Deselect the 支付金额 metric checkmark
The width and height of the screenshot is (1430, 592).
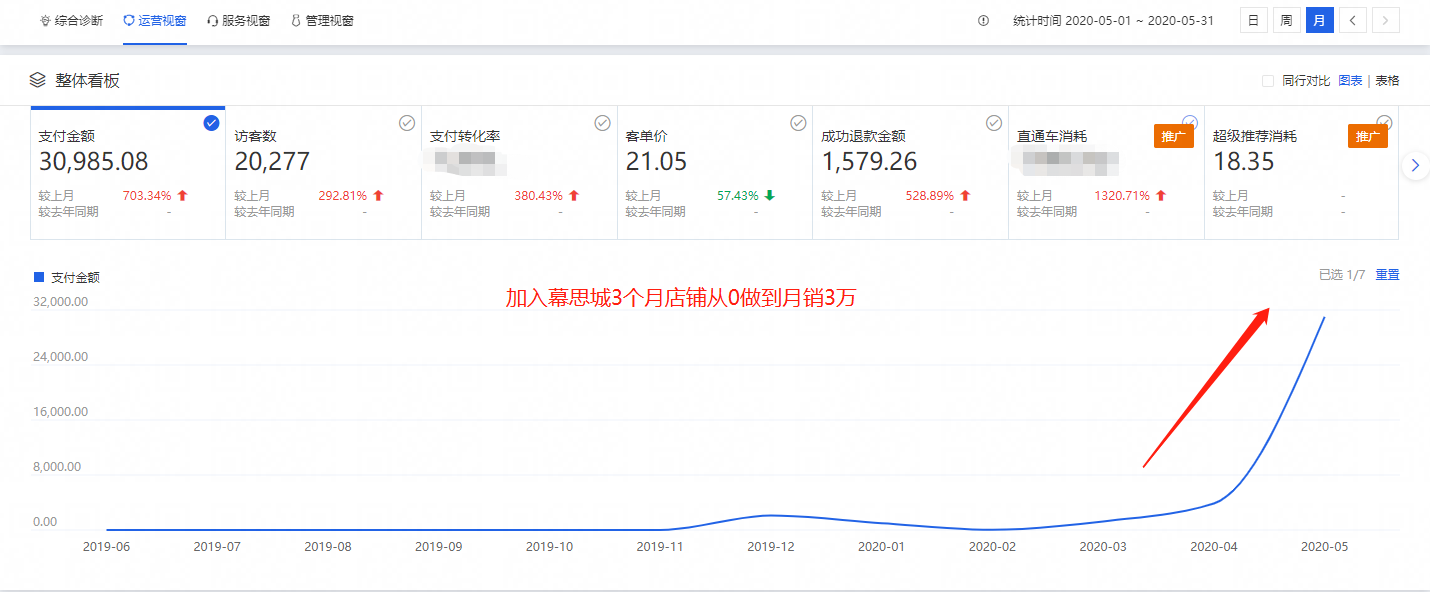pos(211,123)
